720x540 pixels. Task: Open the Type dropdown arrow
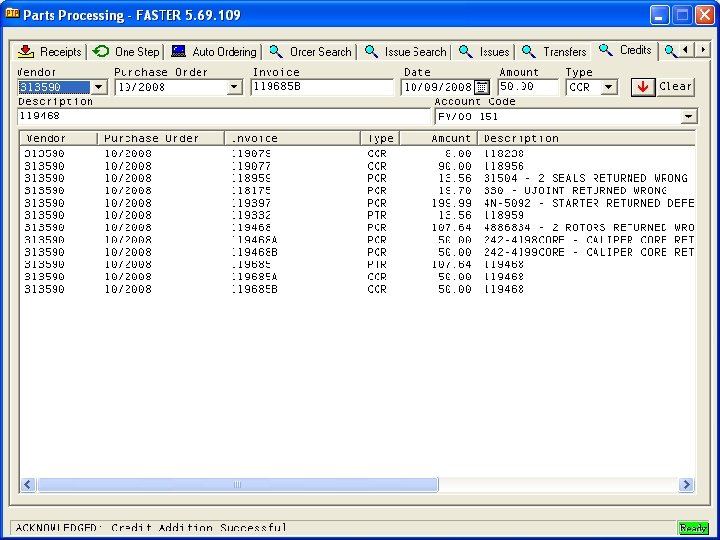(608, 87)
